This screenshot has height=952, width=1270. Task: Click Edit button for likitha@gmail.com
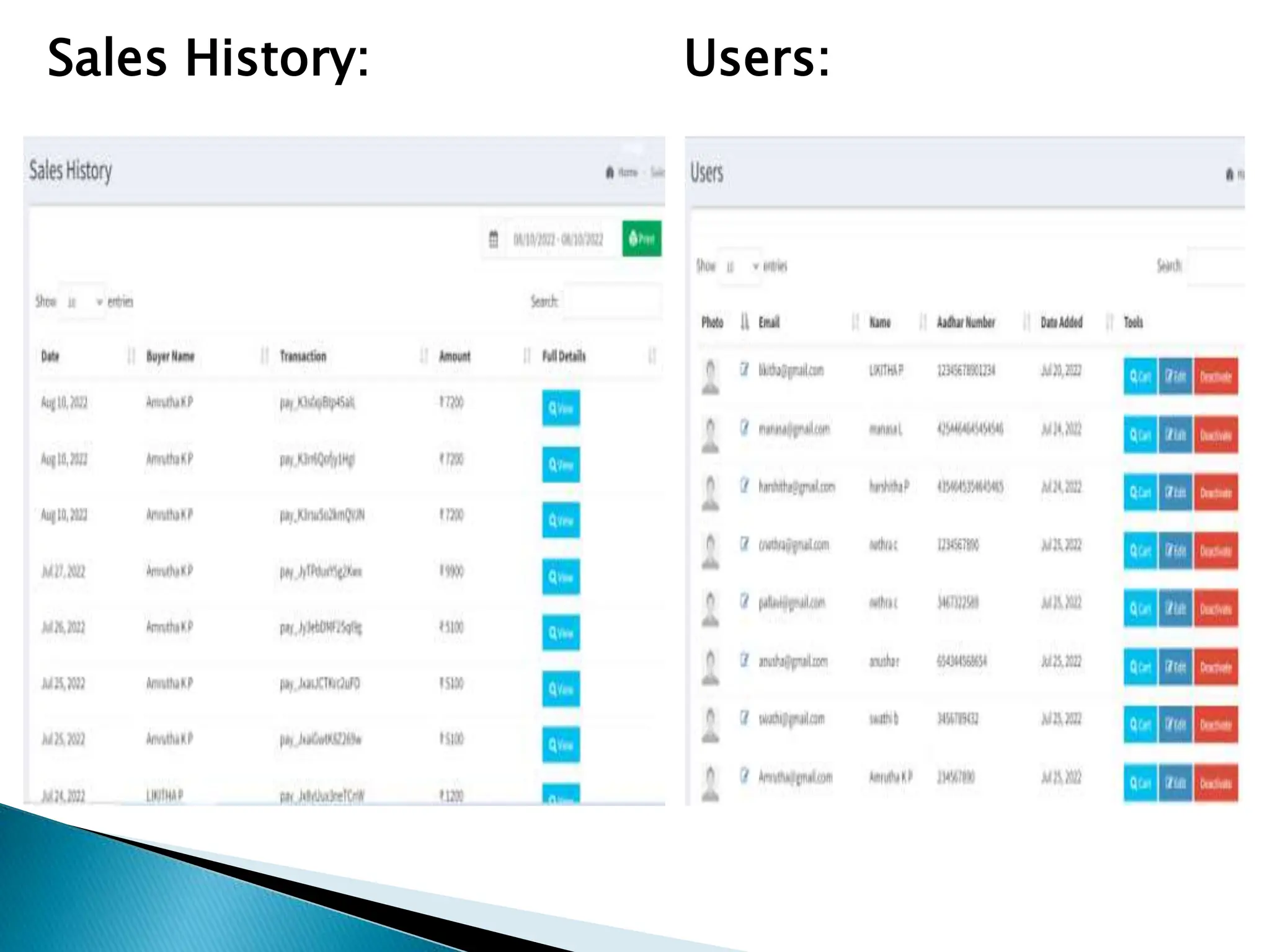tap(1175, 376)
